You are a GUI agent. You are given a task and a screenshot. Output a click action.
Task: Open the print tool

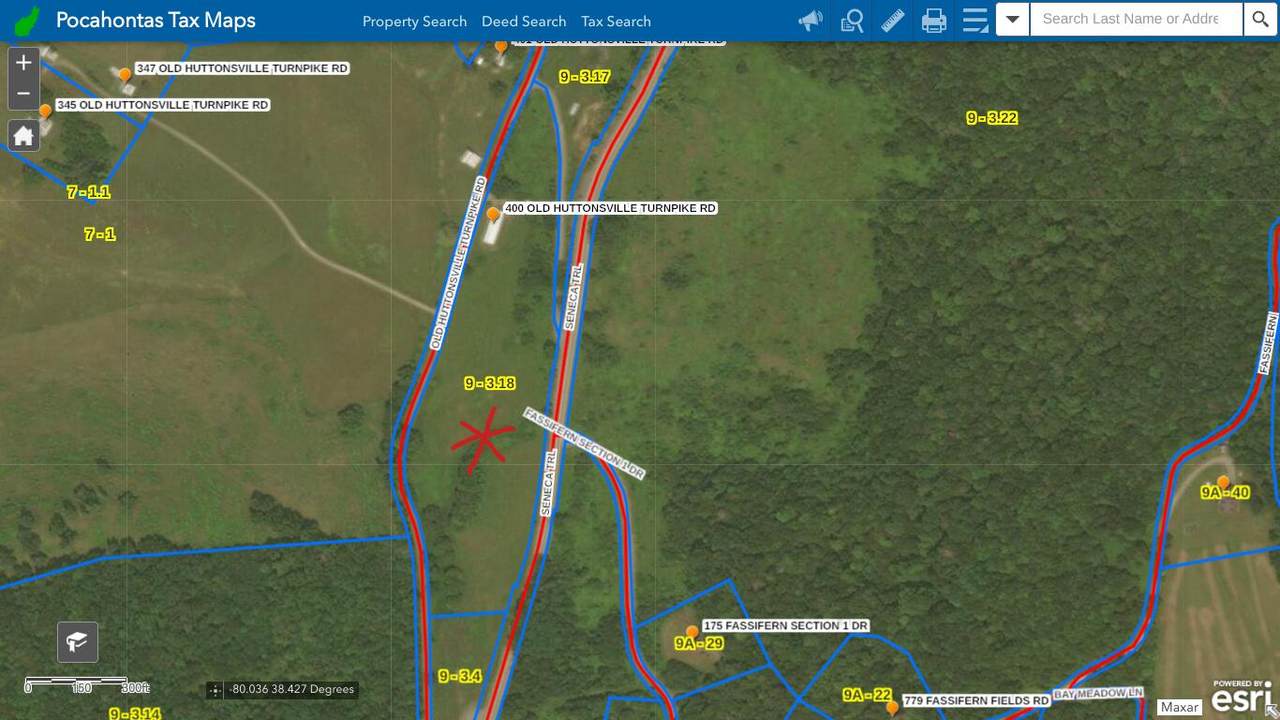[x=934, y=20]
